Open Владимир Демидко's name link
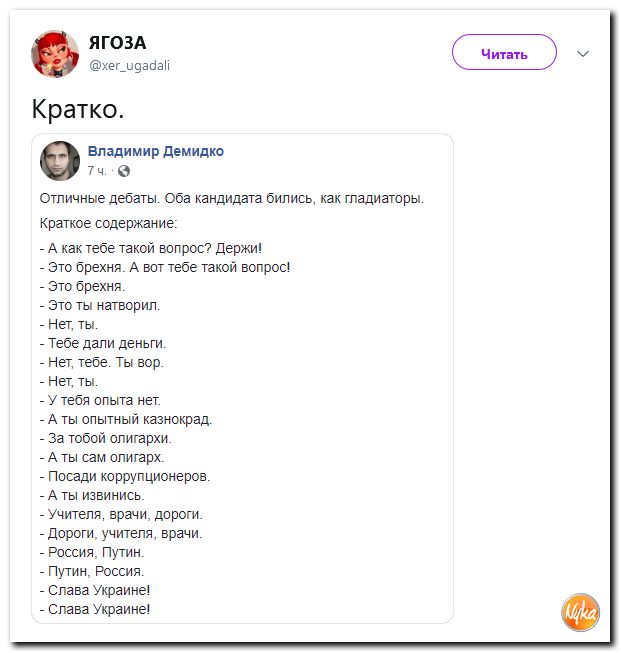The height and width of the screenshot is (653, 621). (156, 151)
